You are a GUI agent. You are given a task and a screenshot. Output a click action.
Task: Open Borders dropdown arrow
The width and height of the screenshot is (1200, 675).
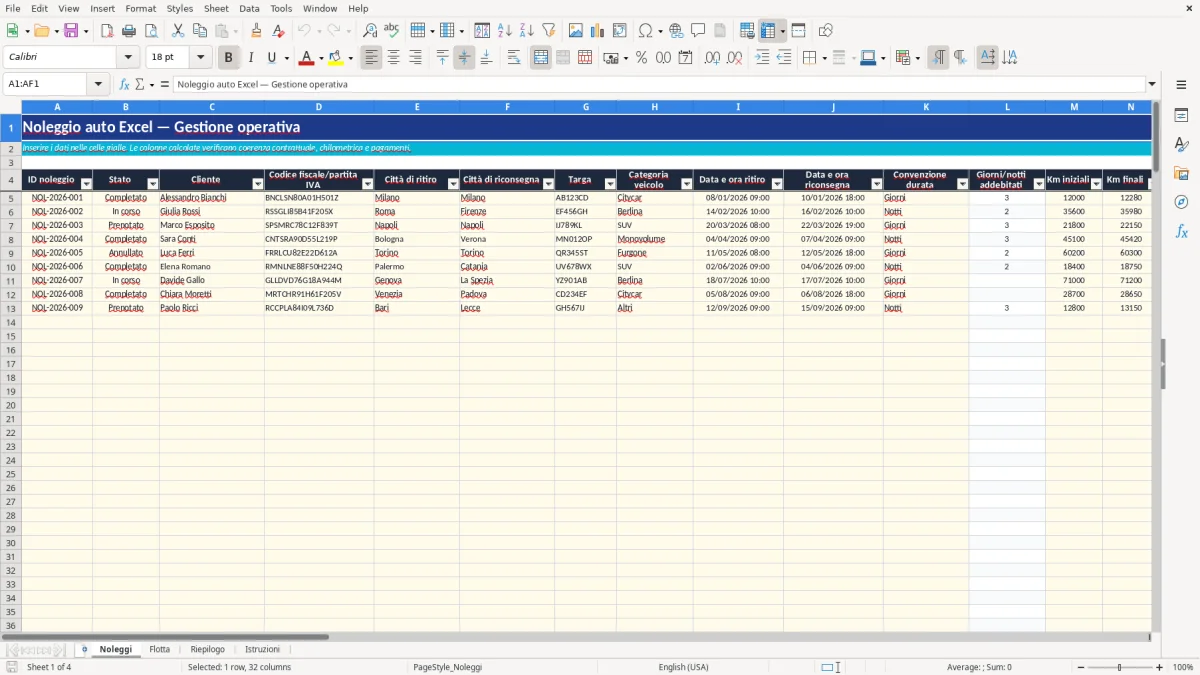pyautogui.click(x=825, y=57)
